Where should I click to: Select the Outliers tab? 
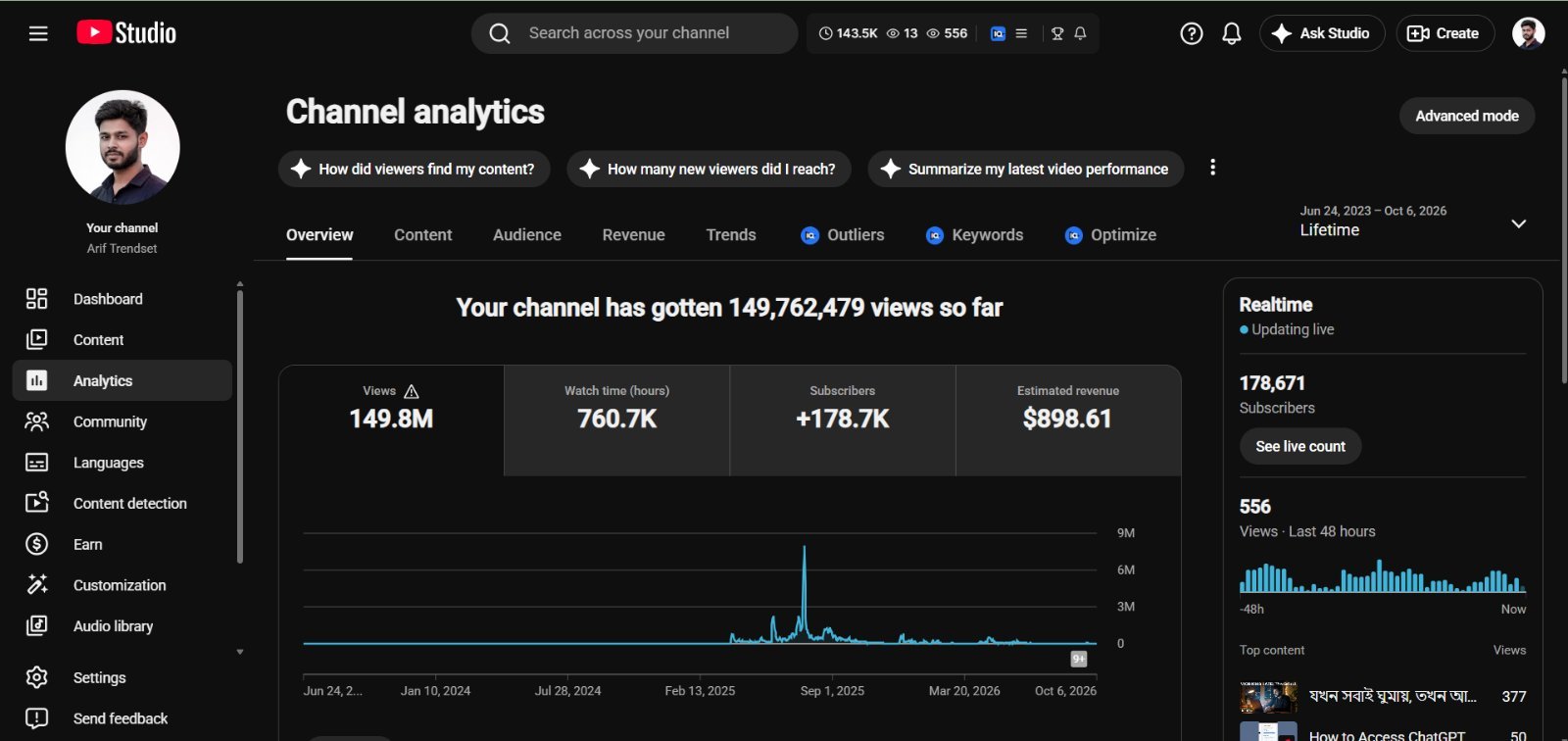point(843,235)
